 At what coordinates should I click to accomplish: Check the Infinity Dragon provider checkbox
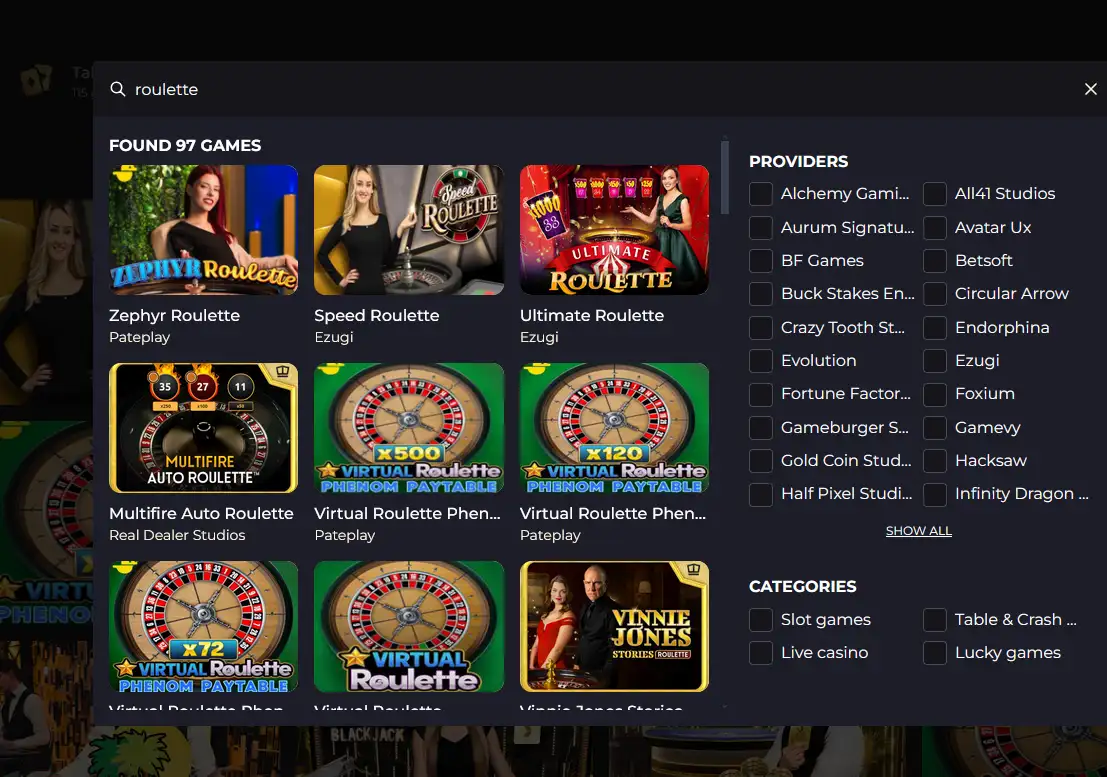[x=935, y=494]
